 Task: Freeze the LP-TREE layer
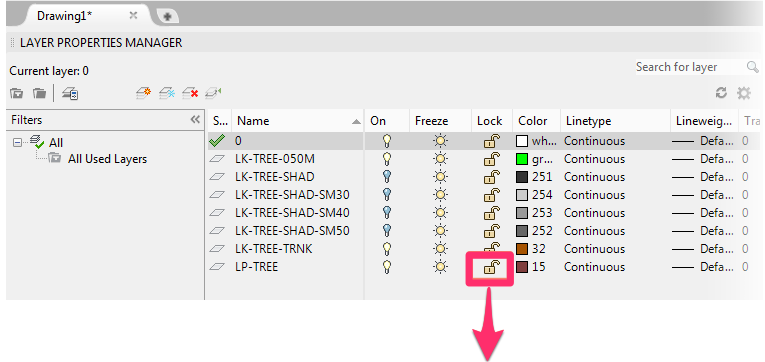tap(441, 267)
